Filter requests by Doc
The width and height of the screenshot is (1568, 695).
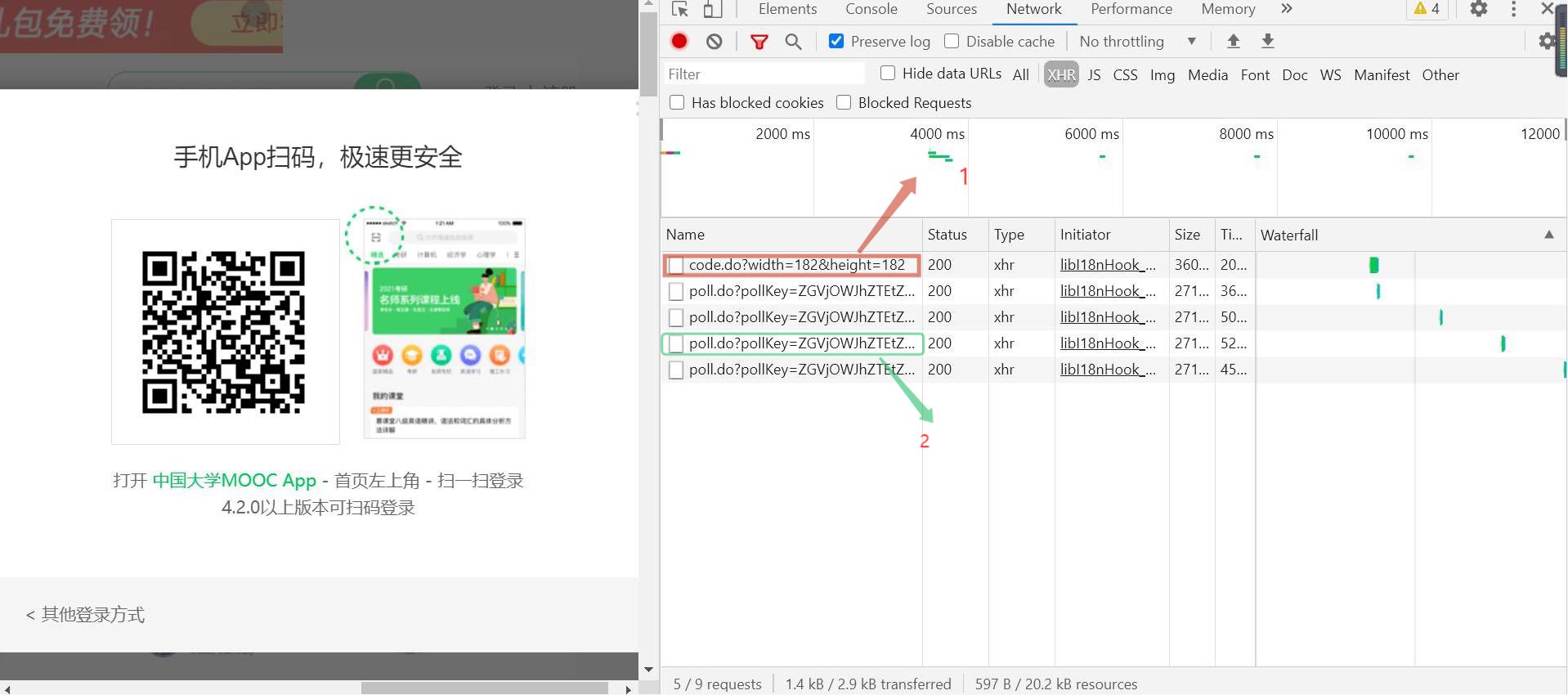tap(1295, 74)
